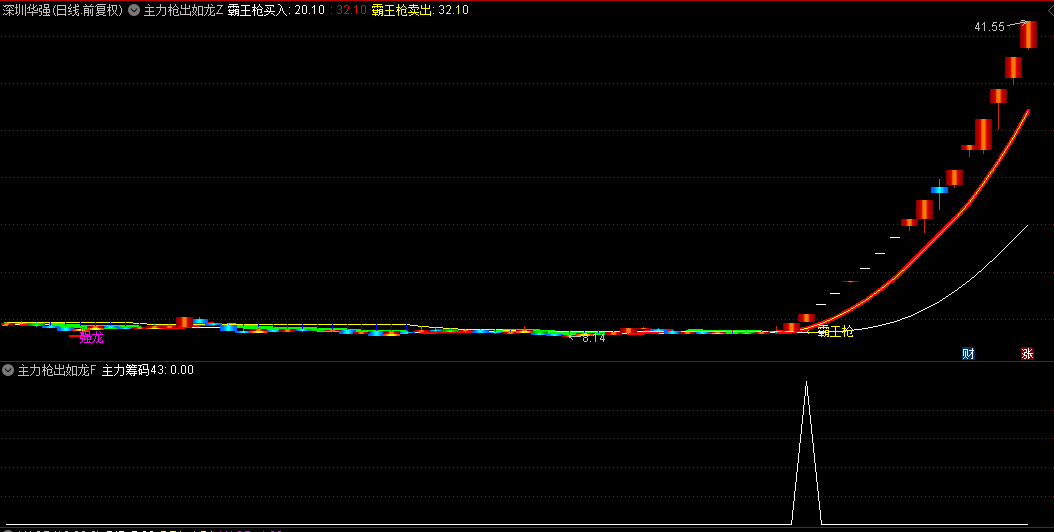This screenshot has width=1054, height=532.
Task: Click the red 32.10 value in header
Action: (352, 10)
